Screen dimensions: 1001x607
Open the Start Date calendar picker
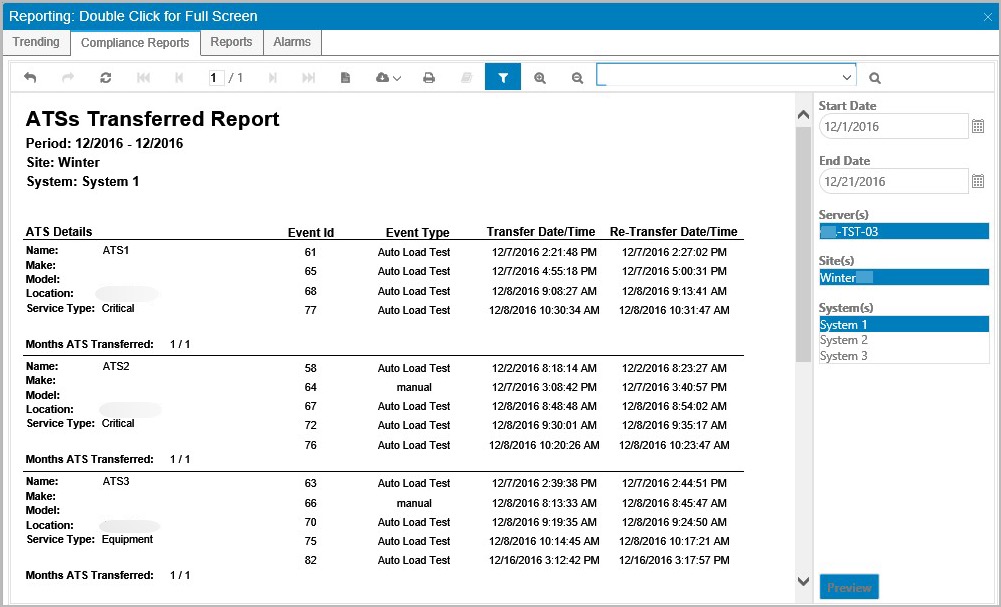click(978, 127)
